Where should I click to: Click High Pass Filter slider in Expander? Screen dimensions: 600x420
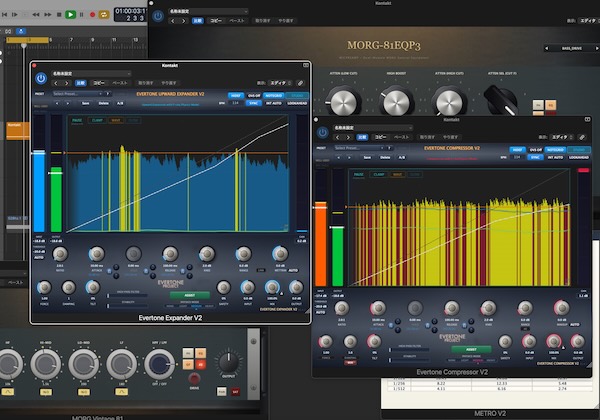click(127, 296)
